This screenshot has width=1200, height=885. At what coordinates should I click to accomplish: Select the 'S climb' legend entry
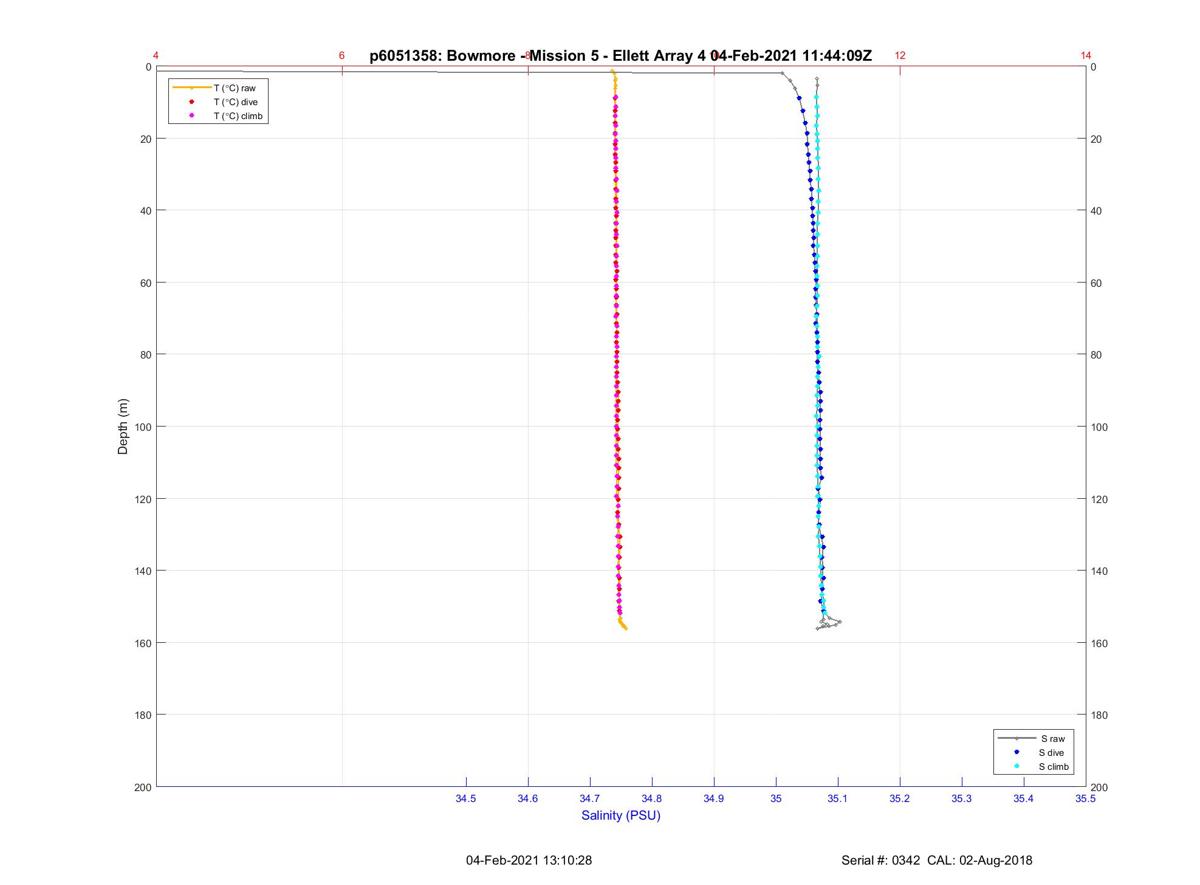pyautogui.click(x=1032, y=766)
